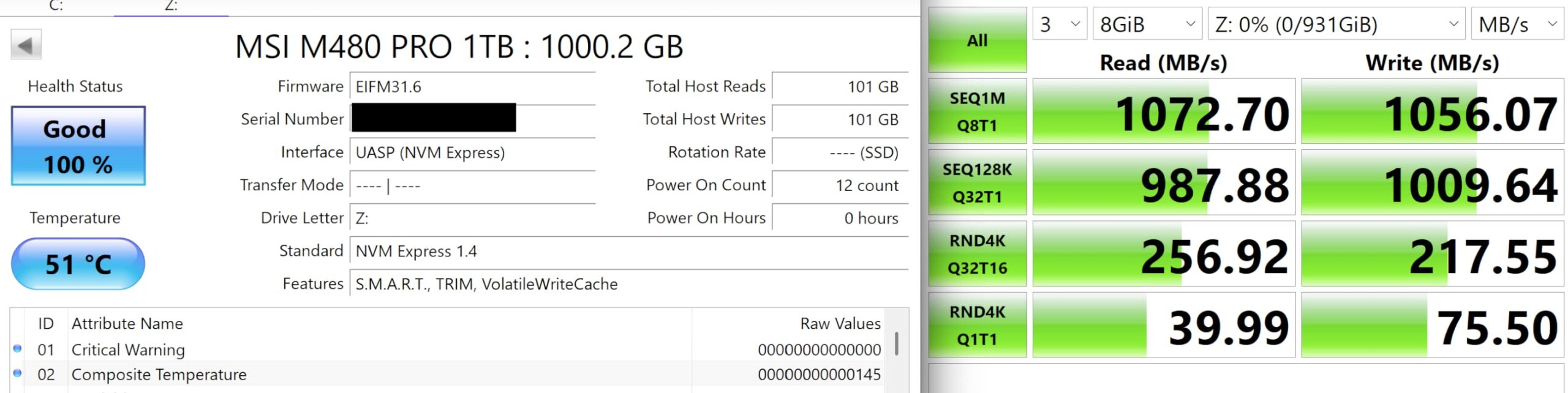Switch to the C: drive tab
Image resolution: width=1568 pixels, height=393 pixels.
pos(56,6)
